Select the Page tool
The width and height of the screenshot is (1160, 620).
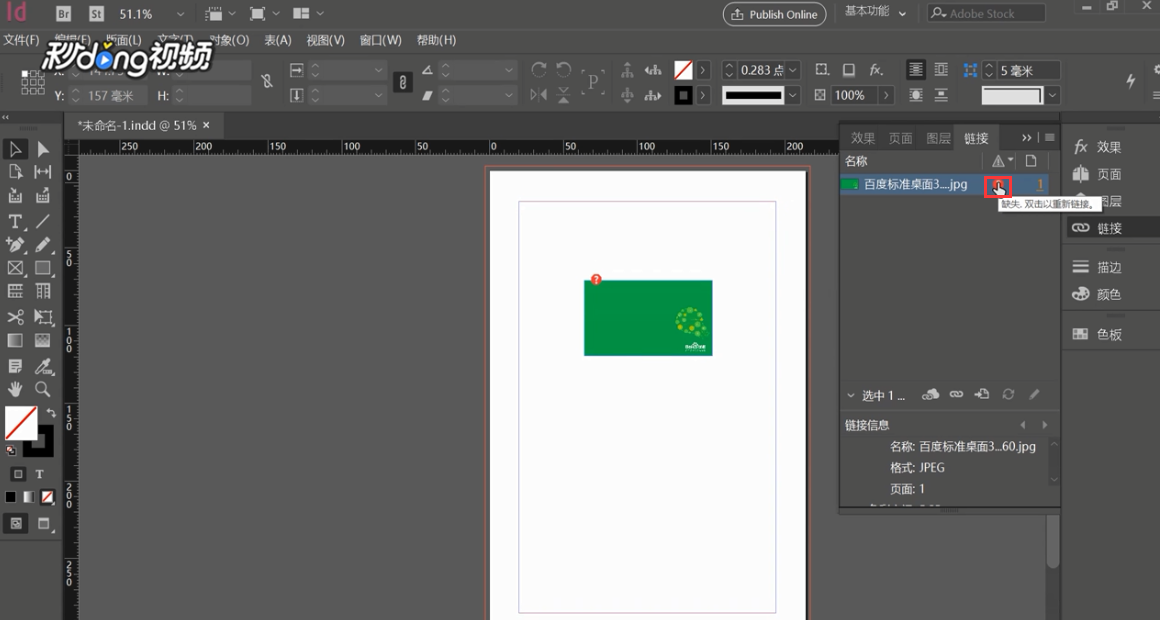[x=15, y=172]
